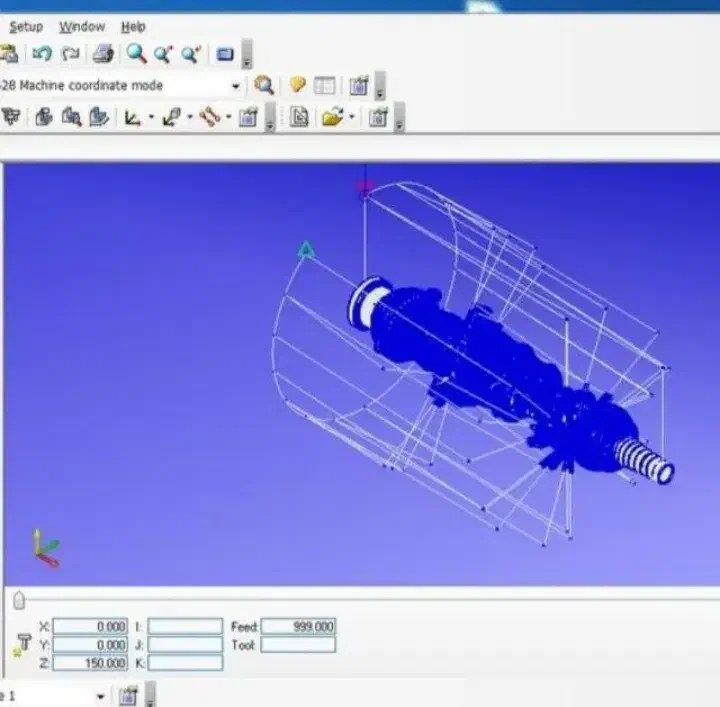720x707 pixels.
Task: Click the magnifier beside coordinate mode box
Action: [264, 86]
